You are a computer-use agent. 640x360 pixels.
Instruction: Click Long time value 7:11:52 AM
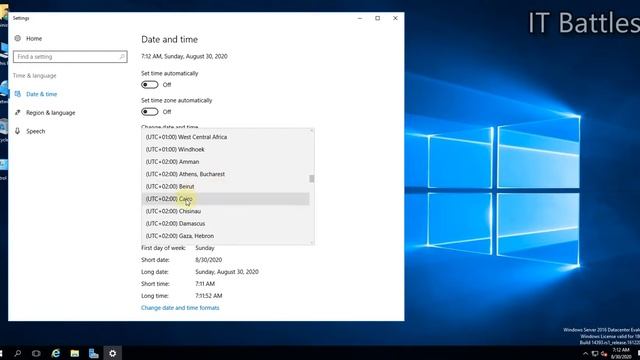(x=209, y=296)
